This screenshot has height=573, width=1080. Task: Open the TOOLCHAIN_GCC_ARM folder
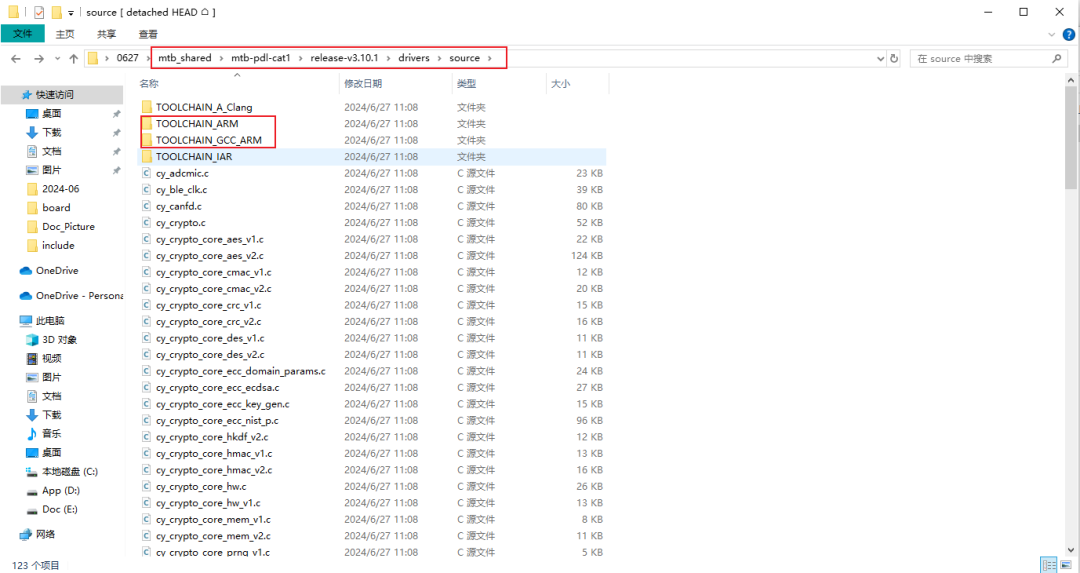point(208,140)
